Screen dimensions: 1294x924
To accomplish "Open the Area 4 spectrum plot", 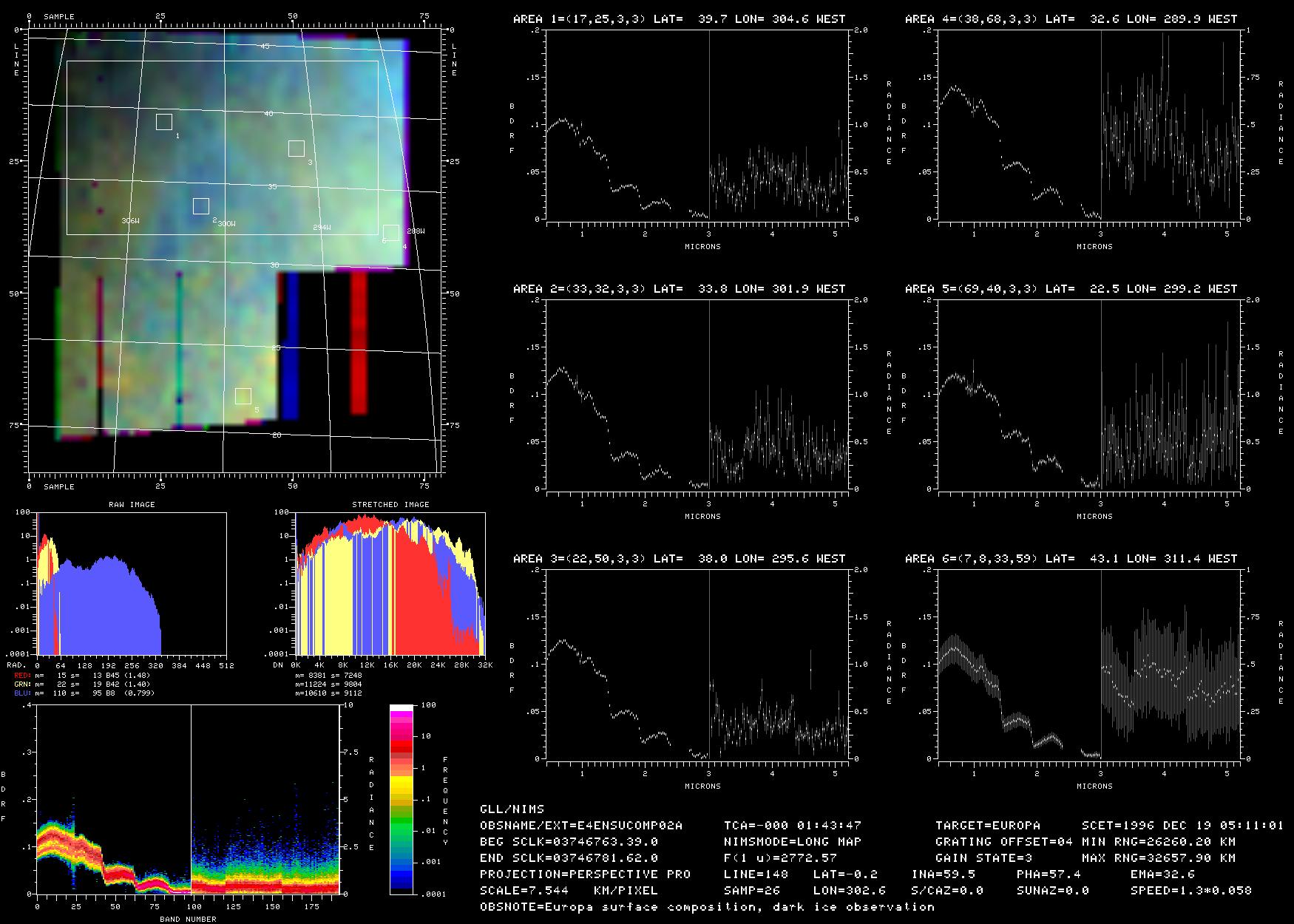I will click(1089, 126).
